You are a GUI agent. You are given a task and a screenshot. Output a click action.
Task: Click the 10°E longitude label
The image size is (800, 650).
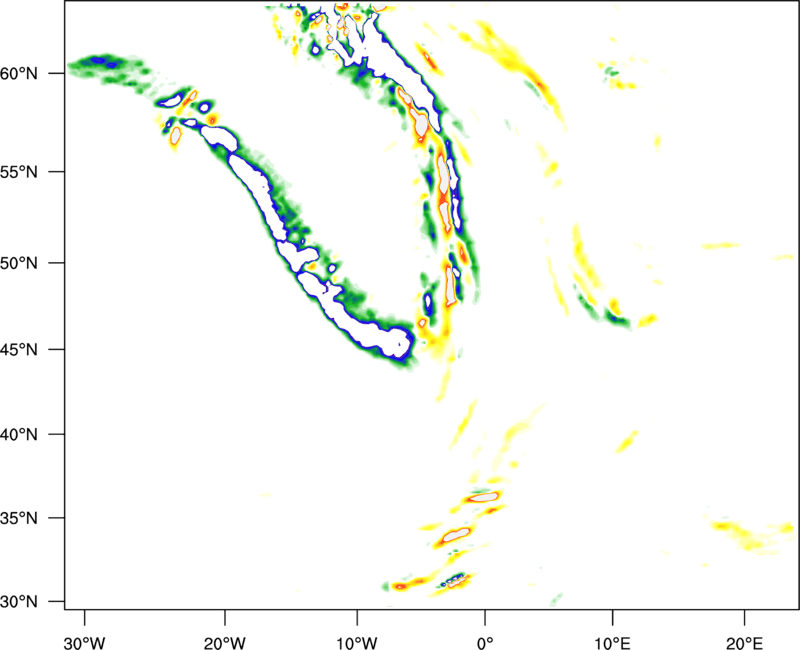click(x=612, y=643)
